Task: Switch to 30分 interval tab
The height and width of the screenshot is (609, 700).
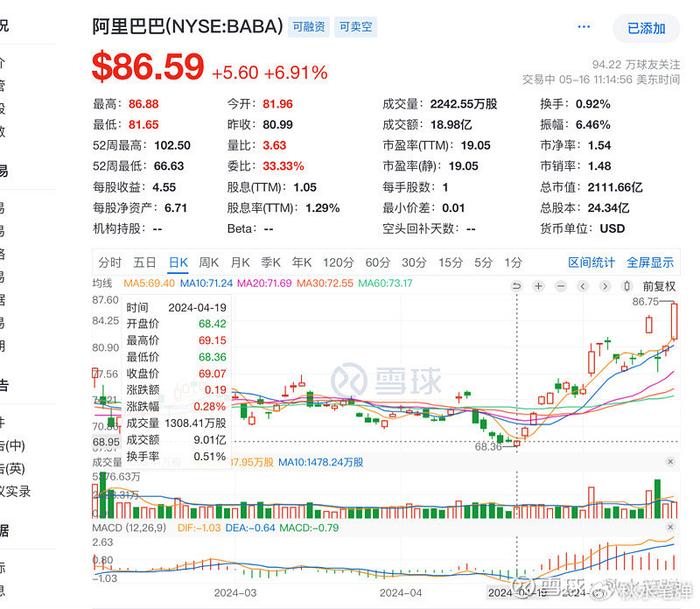Action: click(x=414, y=263)
